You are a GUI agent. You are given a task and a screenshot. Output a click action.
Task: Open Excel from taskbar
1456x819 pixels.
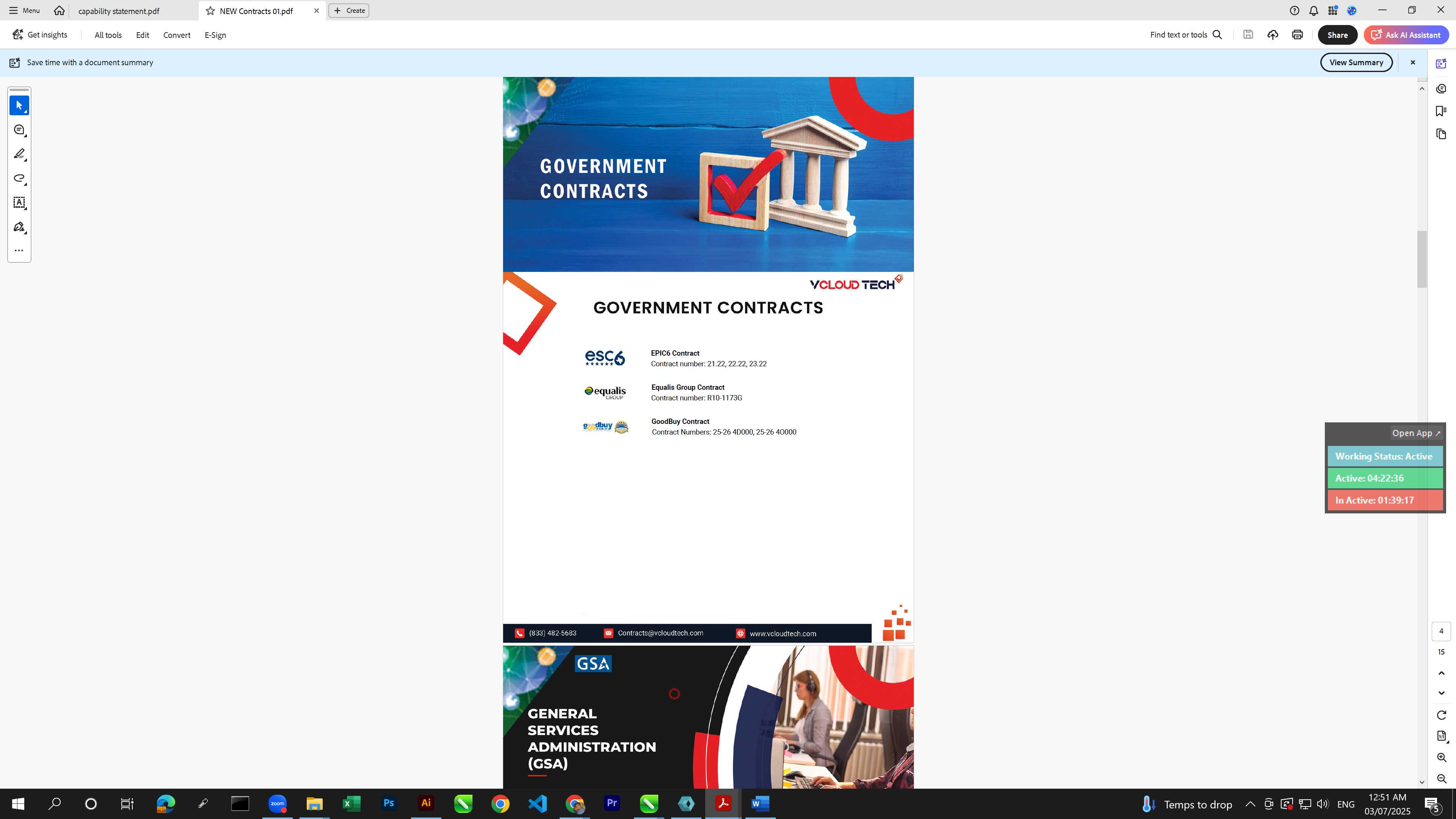pyautogui.click(x=351, y=804)
